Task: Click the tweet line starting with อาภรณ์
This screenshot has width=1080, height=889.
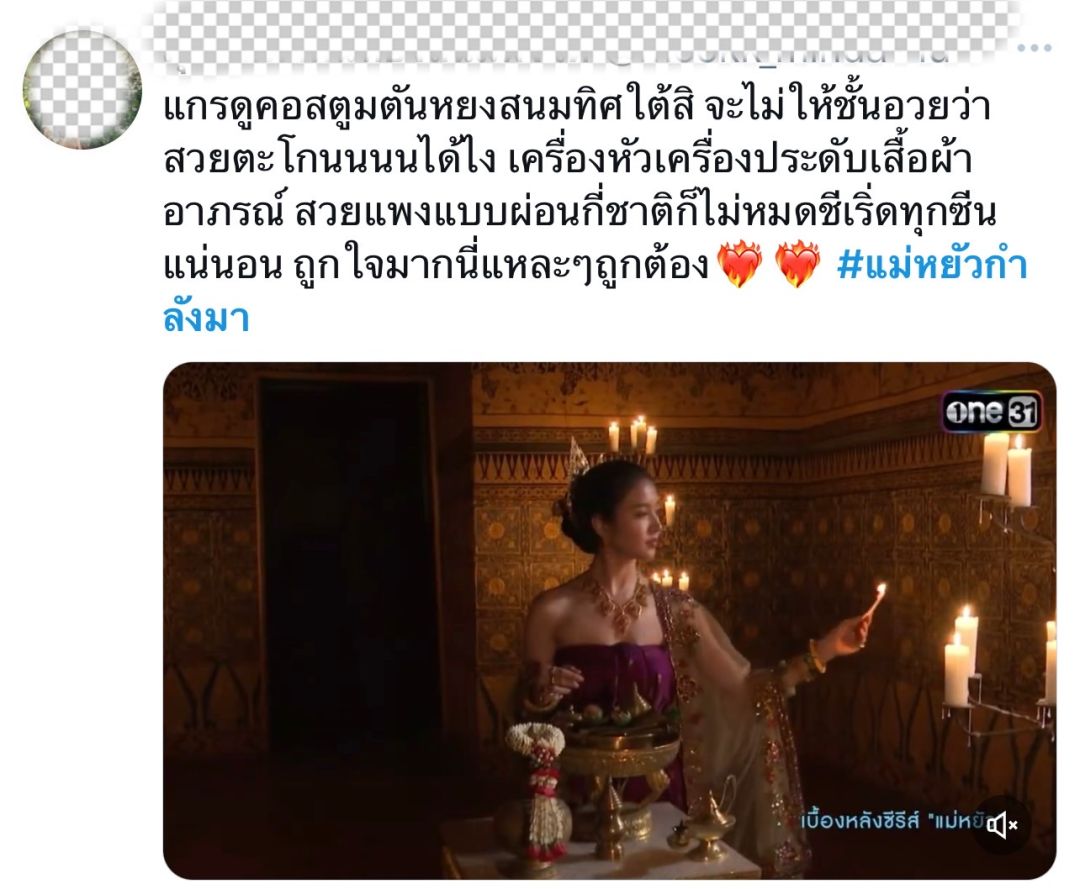Action: tap(580, 212)
